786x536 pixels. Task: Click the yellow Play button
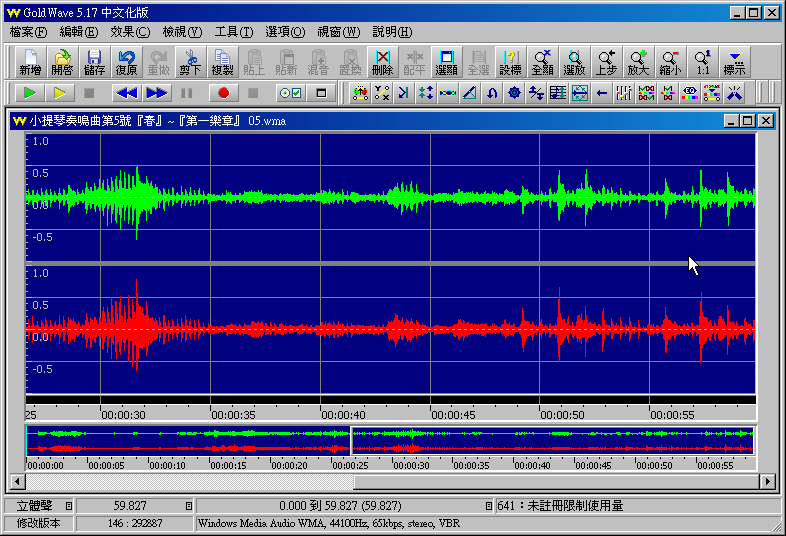coord(60,93)
